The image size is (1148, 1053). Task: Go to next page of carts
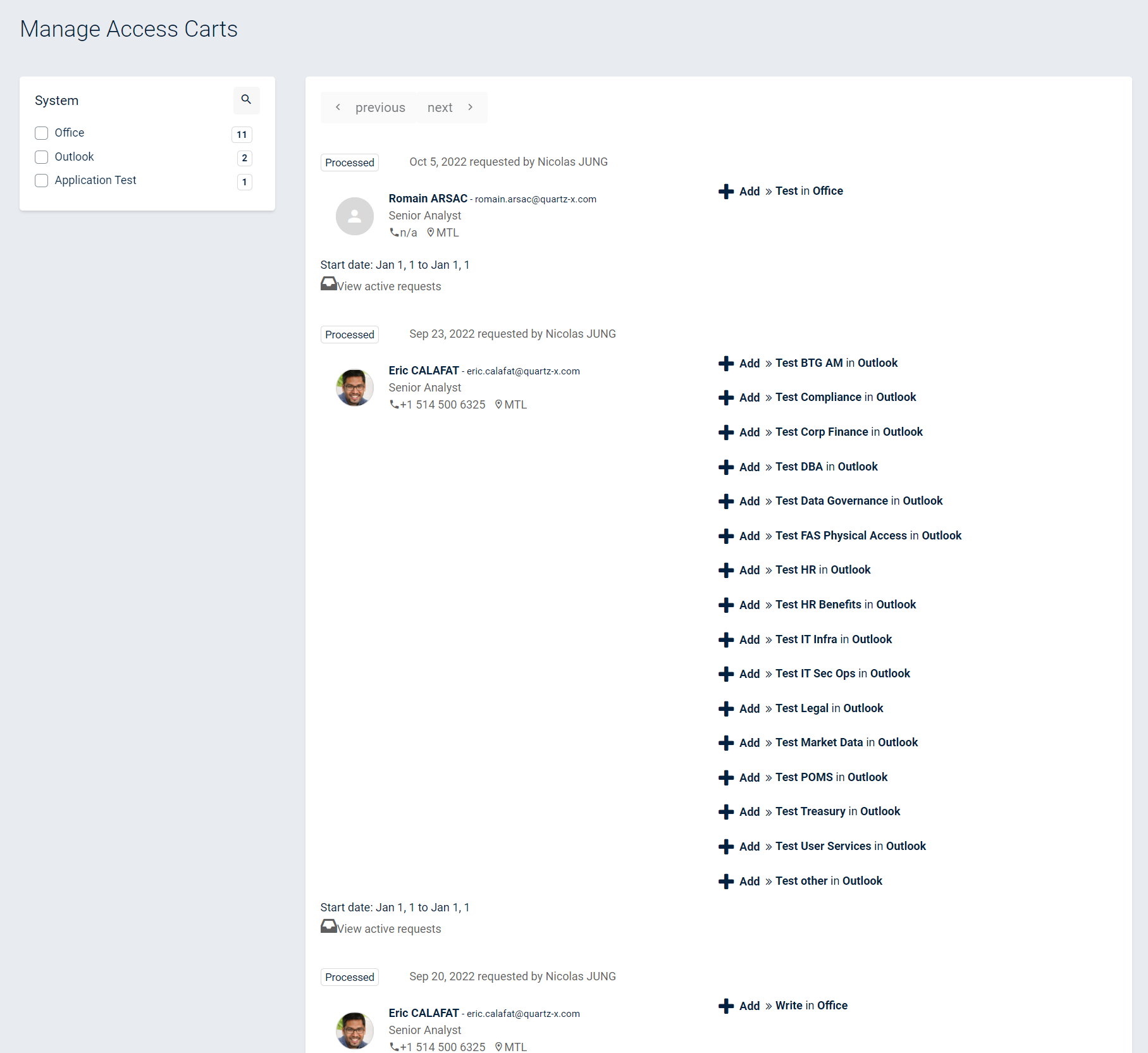450,108
